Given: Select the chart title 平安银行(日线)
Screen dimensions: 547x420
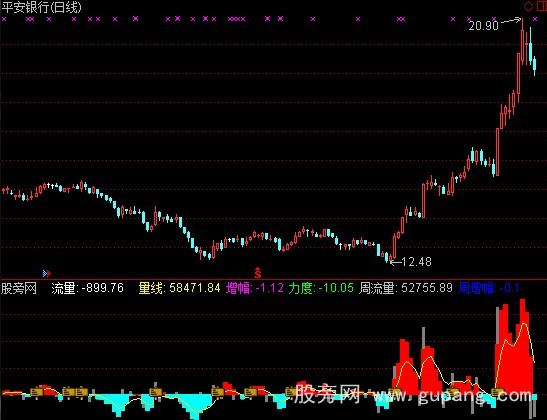Looking at the screenshot, I should pos(42,7).
